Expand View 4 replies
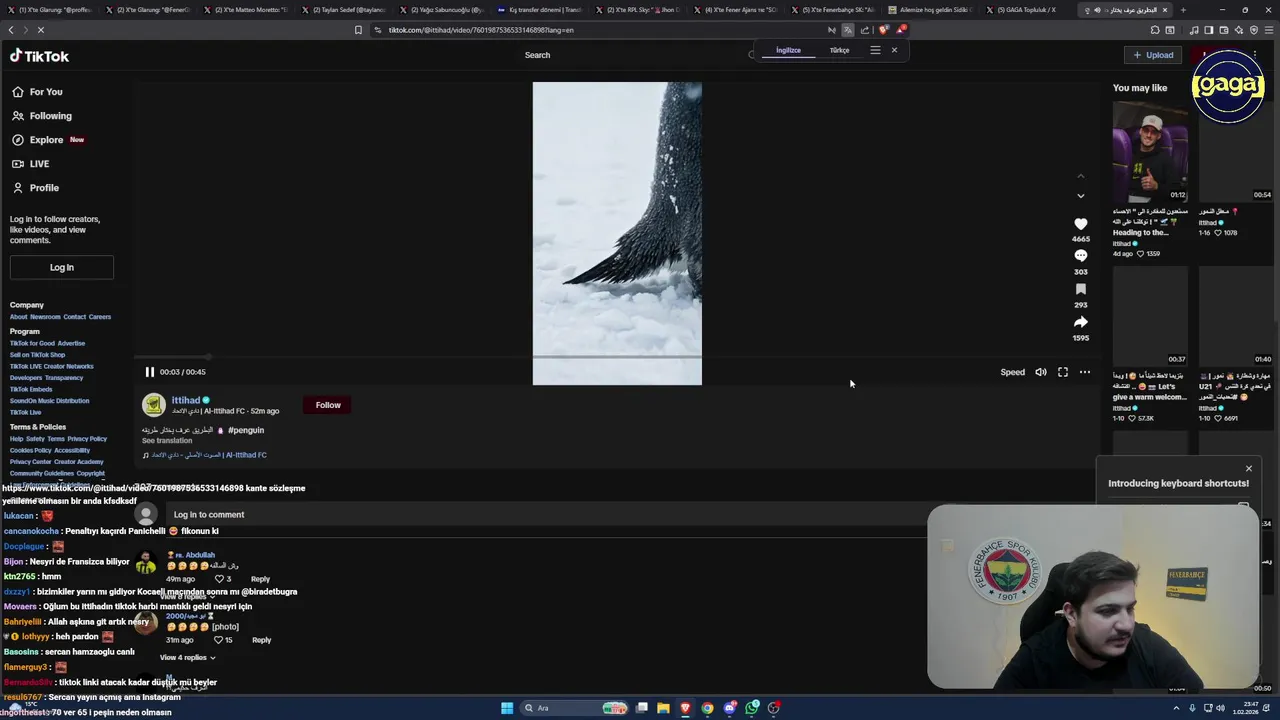Image resolution: width=1280 pixels, height=720 pixels. pyautogui.click(x=187, y=658)
